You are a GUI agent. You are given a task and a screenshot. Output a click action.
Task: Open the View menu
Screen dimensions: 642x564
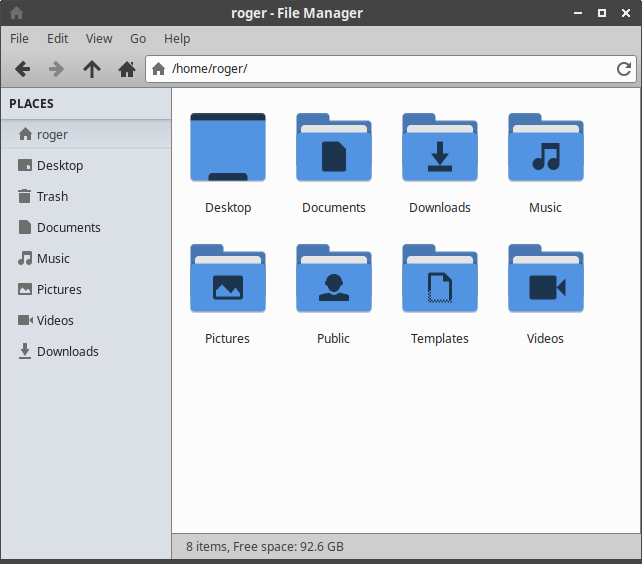[99, 39]
